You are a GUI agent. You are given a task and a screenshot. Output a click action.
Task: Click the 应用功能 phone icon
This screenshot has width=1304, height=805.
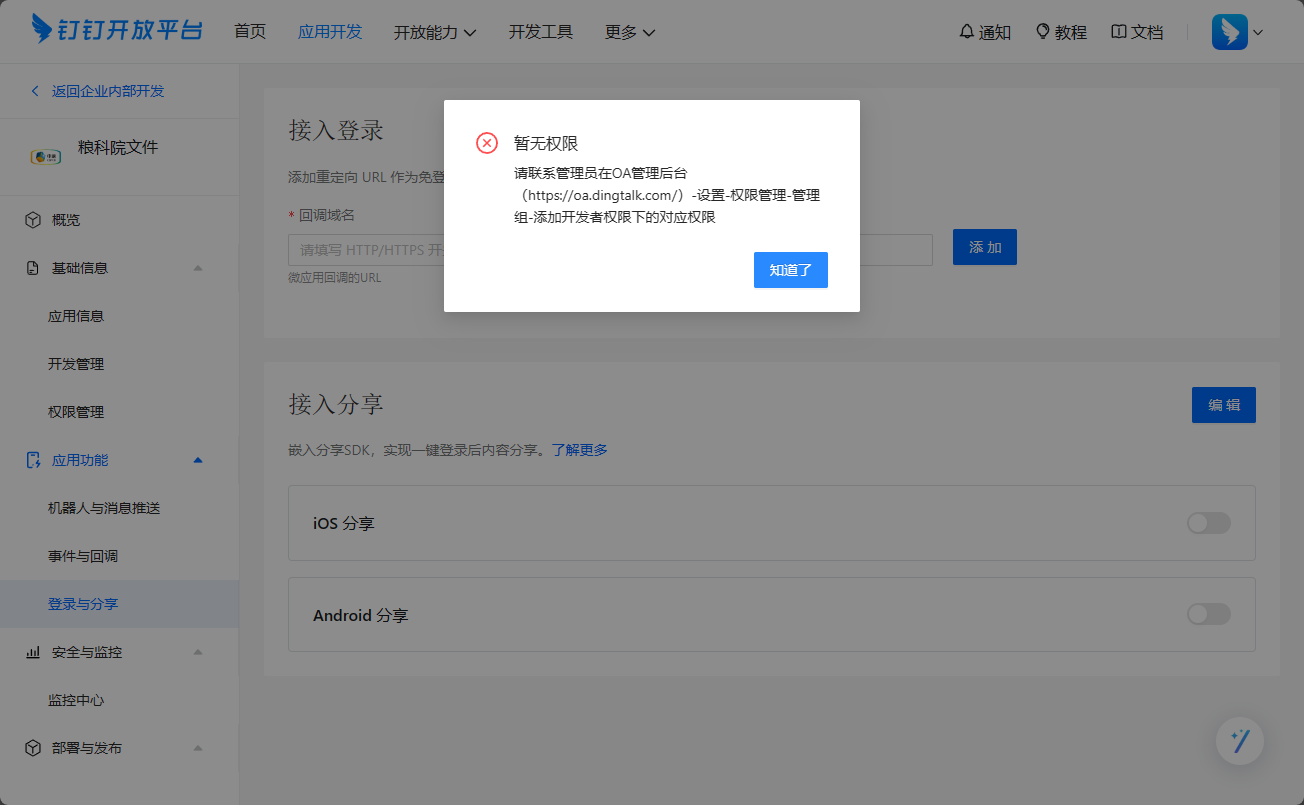click(x=33, y=460)
